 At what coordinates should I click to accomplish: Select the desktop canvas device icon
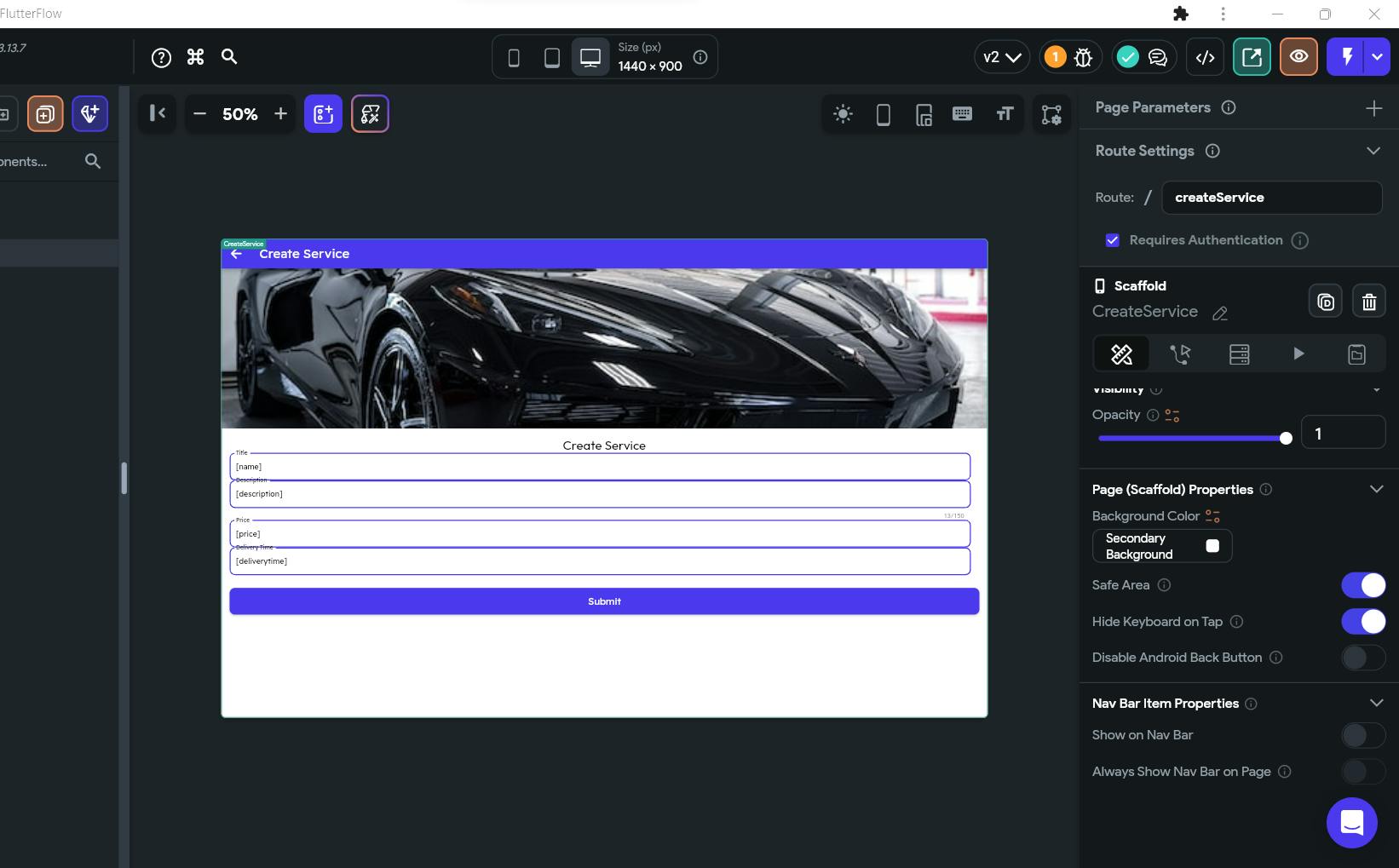click(590, 57)
